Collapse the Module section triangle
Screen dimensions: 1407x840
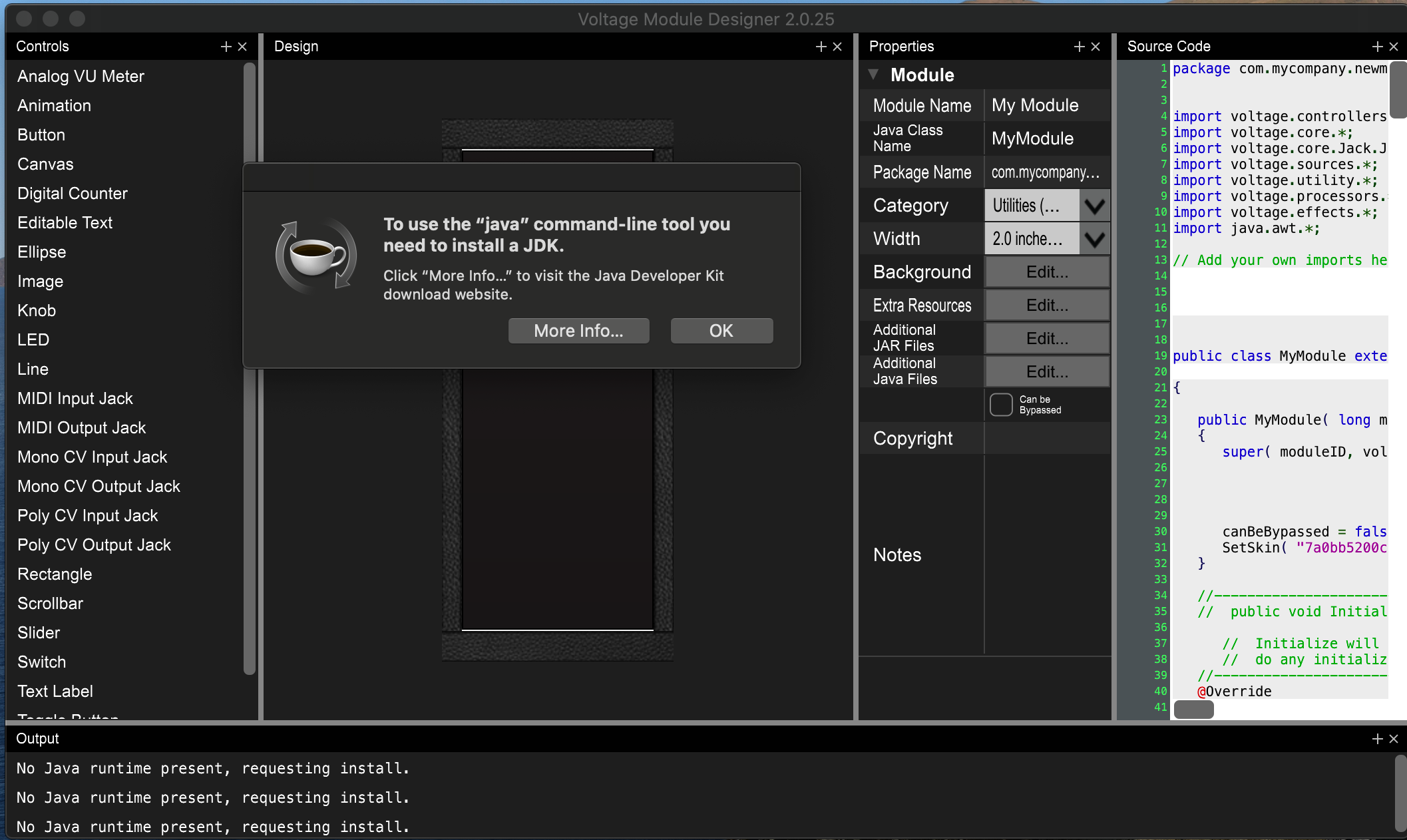873,74
